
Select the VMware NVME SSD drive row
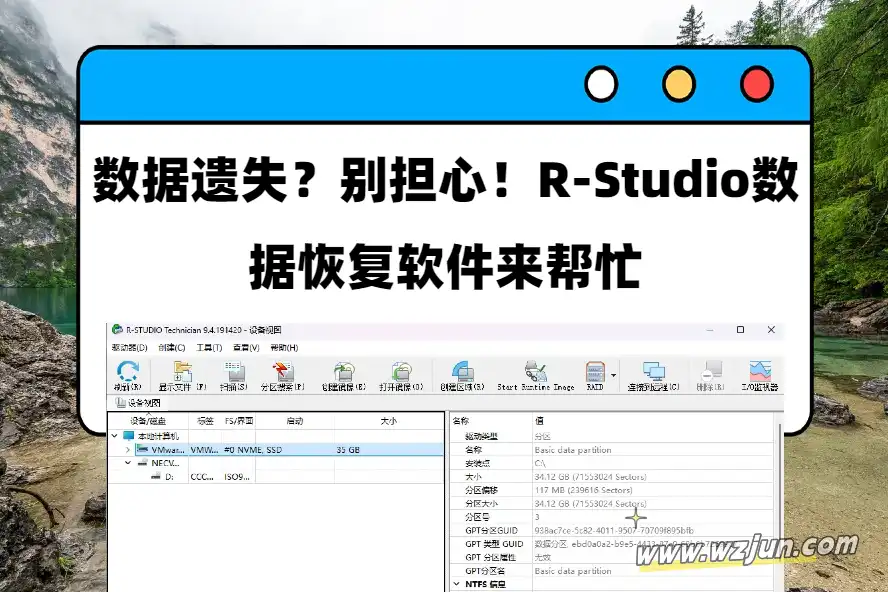(x=289, y=450)
